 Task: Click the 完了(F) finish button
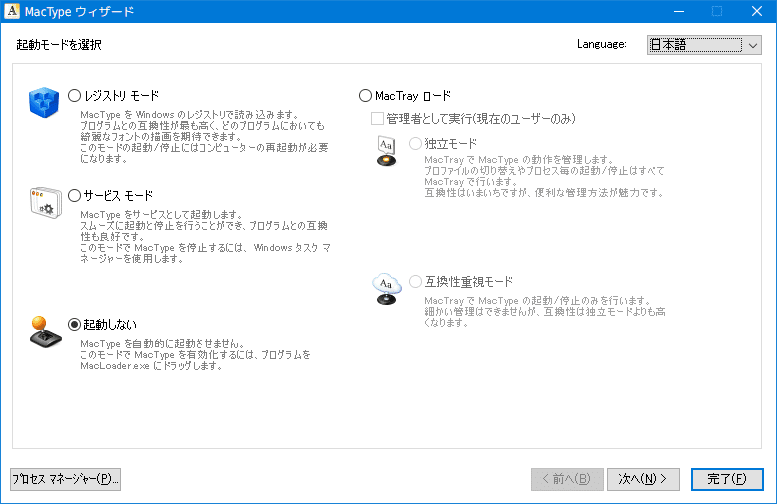click(x=727, y=479)
